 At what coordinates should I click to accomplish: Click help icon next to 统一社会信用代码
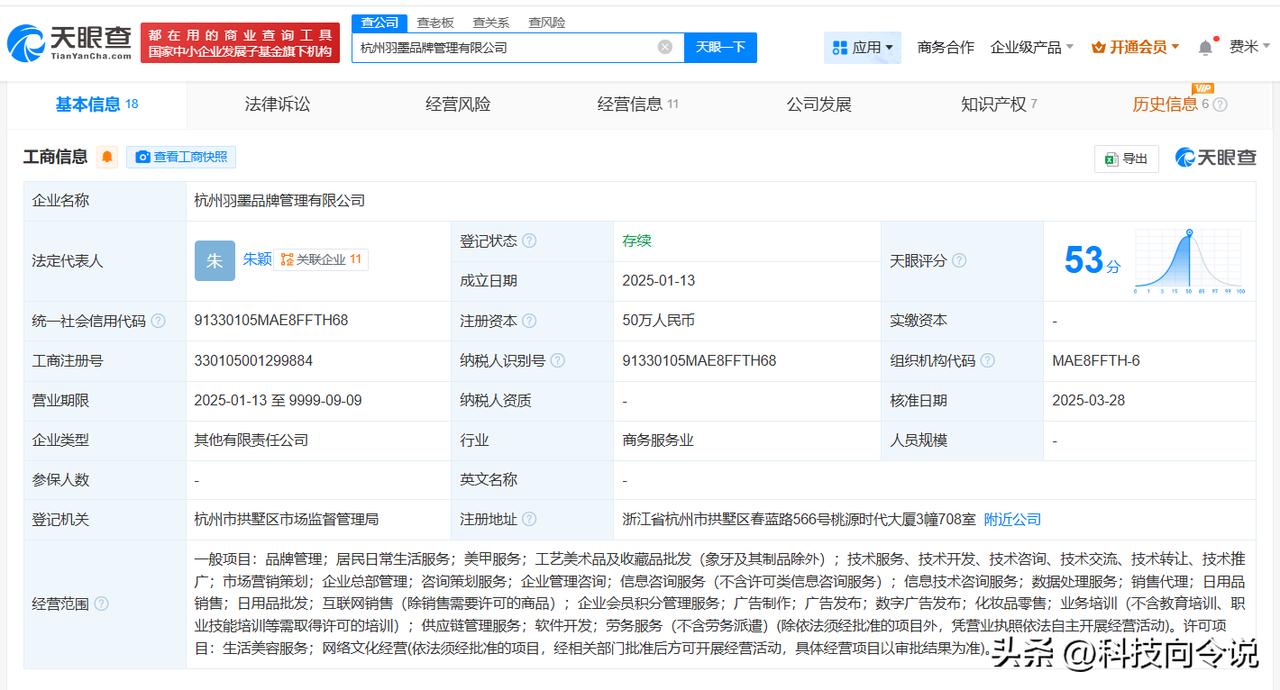pos(158,321)
